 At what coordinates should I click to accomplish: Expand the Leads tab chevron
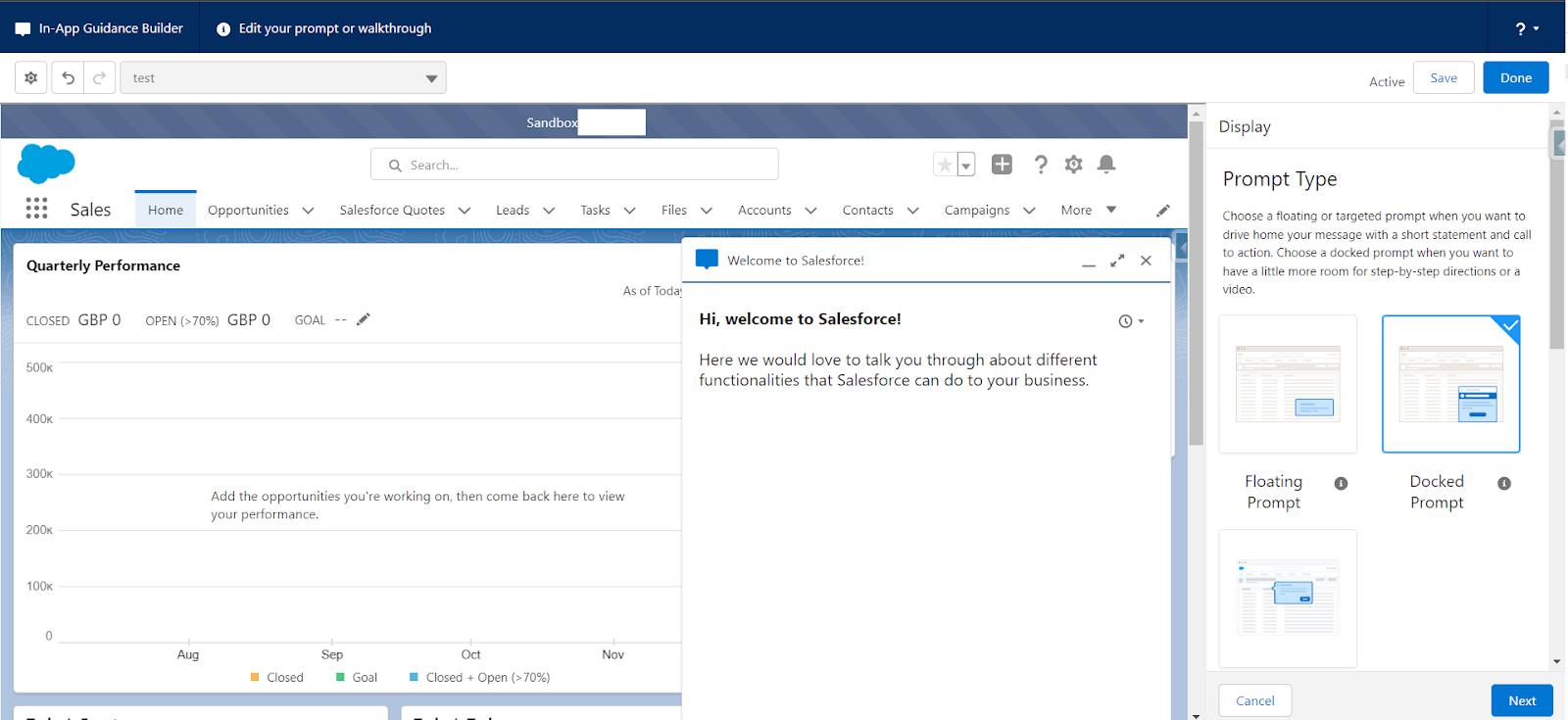[x=549, y=211]
